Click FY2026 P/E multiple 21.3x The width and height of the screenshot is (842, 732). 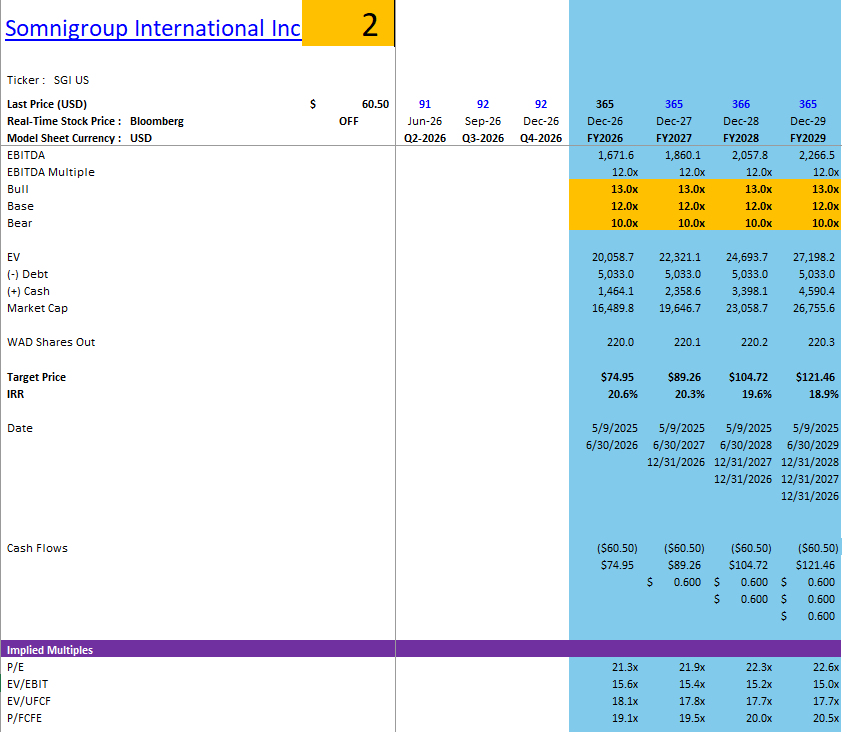(x=625, y=667)
